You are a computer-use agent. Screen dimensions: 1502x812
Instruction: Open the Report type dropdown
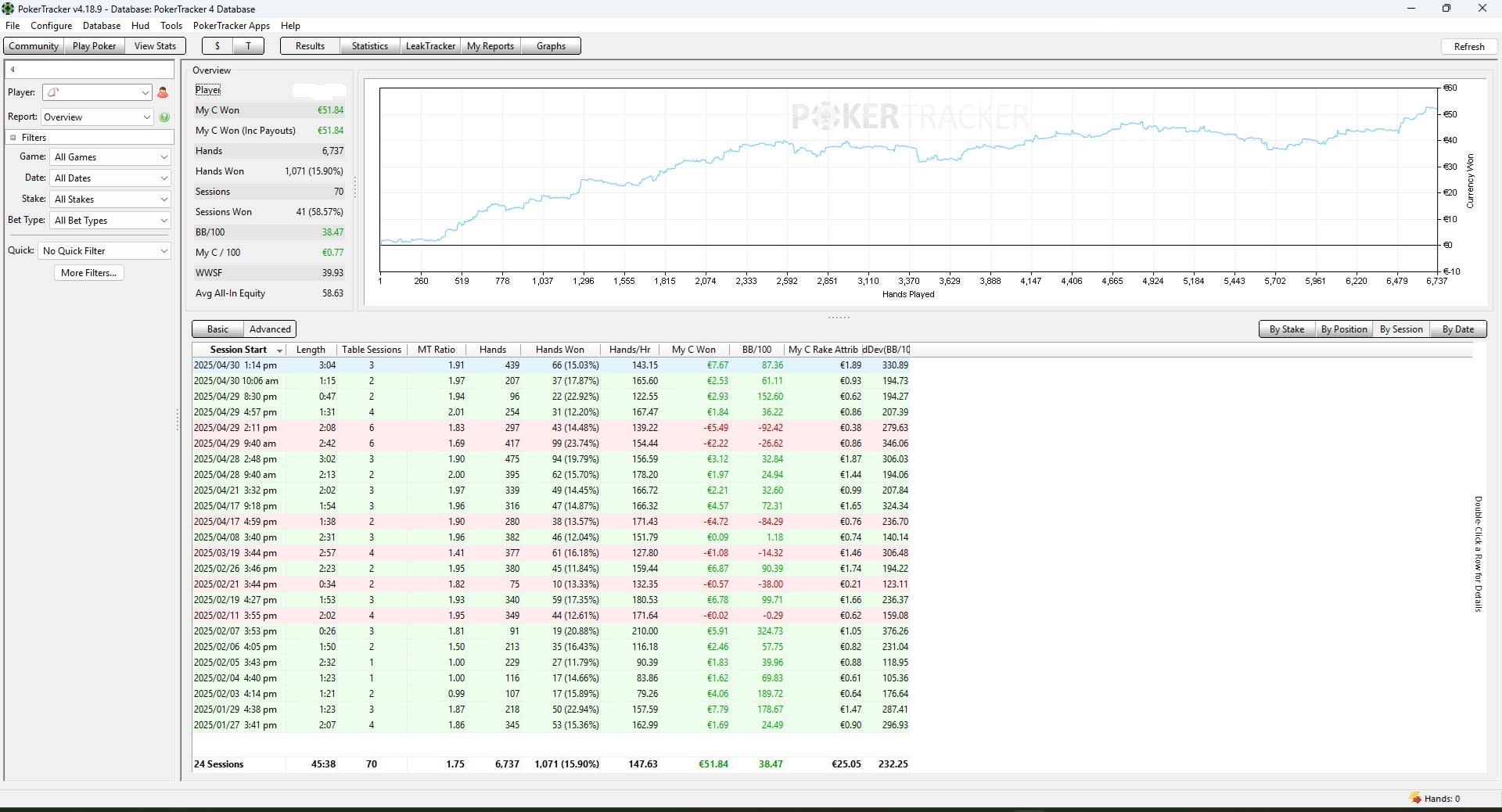coord(97,117)
